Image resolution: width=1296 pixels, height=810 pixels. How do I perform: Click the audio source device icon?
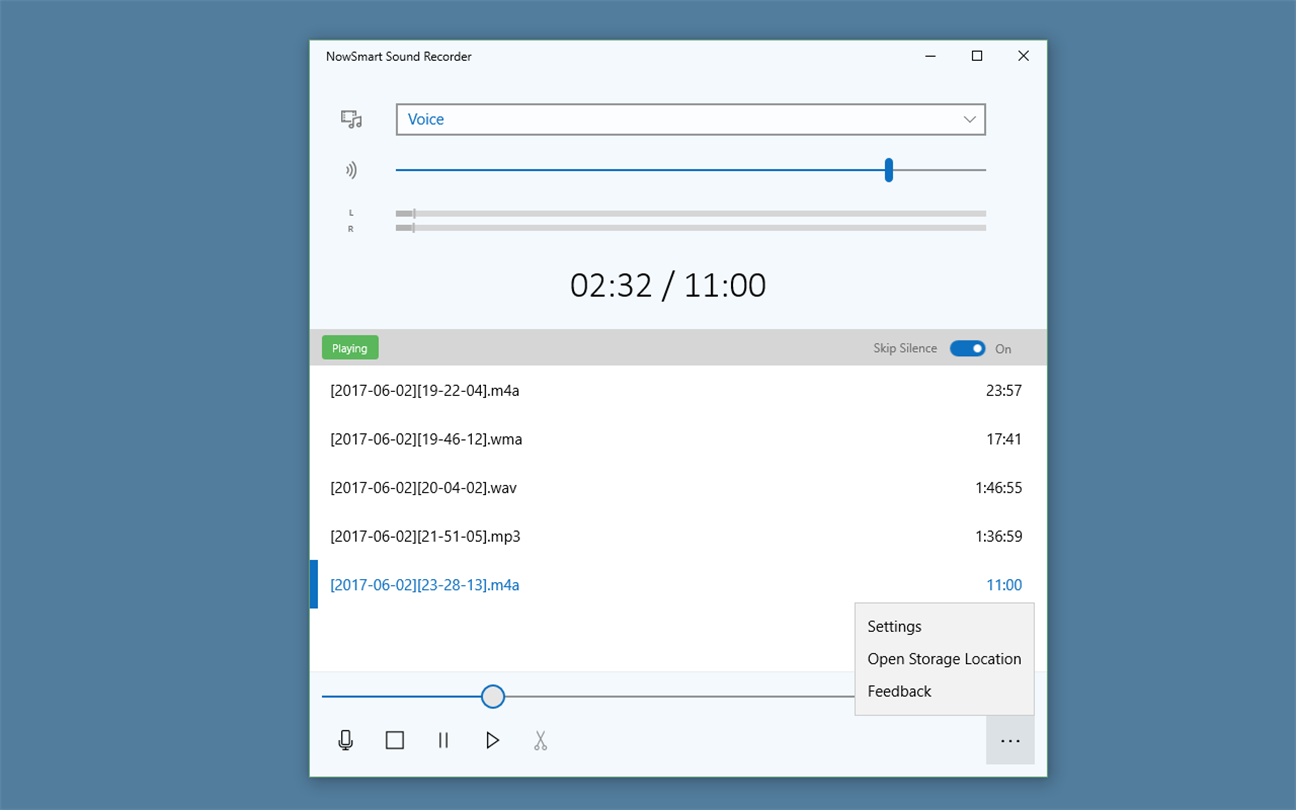[351, 119]
